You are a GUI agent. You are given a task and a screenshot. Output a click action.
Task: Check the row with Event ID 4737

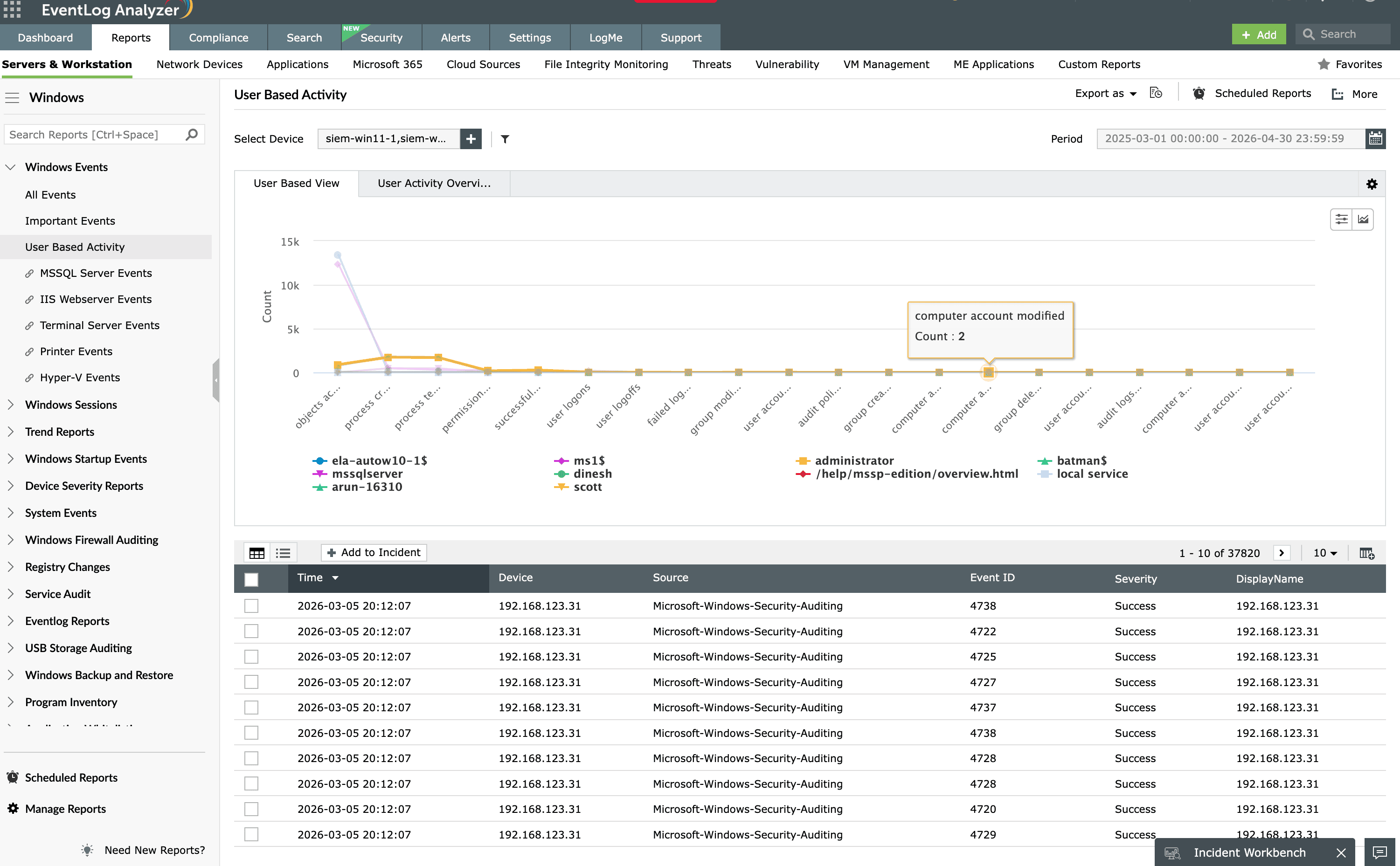[x=251, y=708]
